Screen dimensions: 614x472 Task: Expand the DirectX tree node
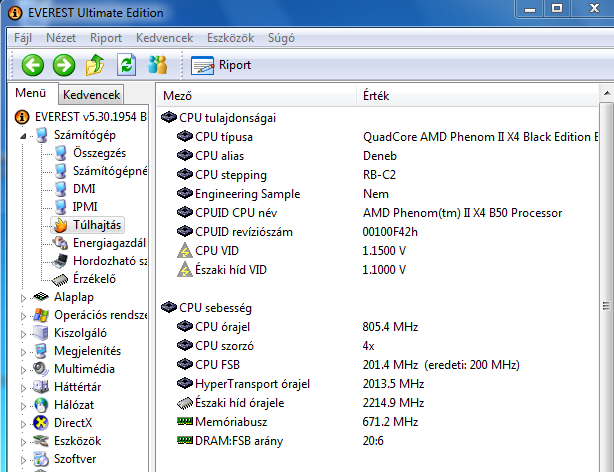click(23, 424)
